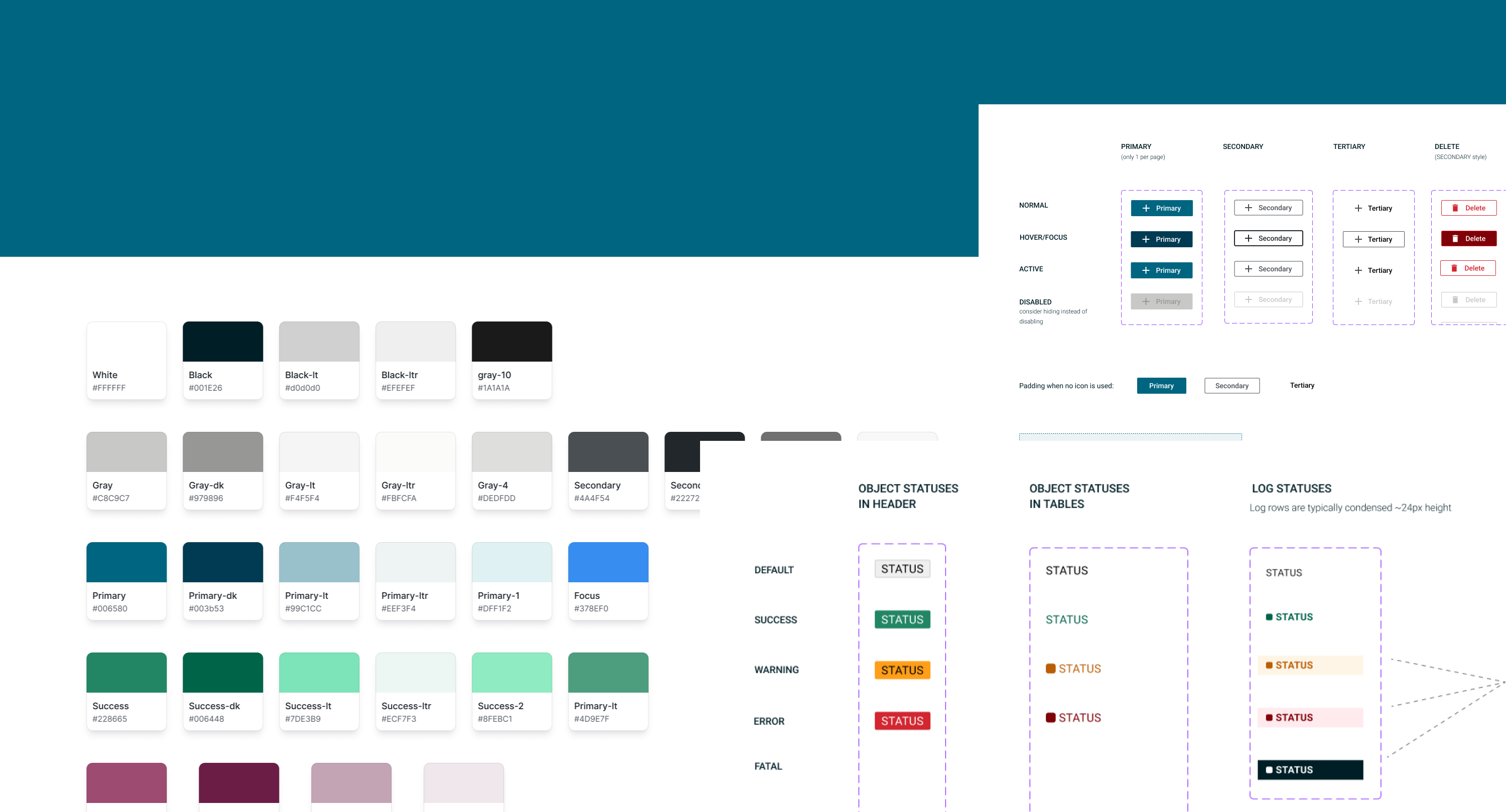
Task: Click the no-icon Tertiary text button
Action: tap(1302, 386)
